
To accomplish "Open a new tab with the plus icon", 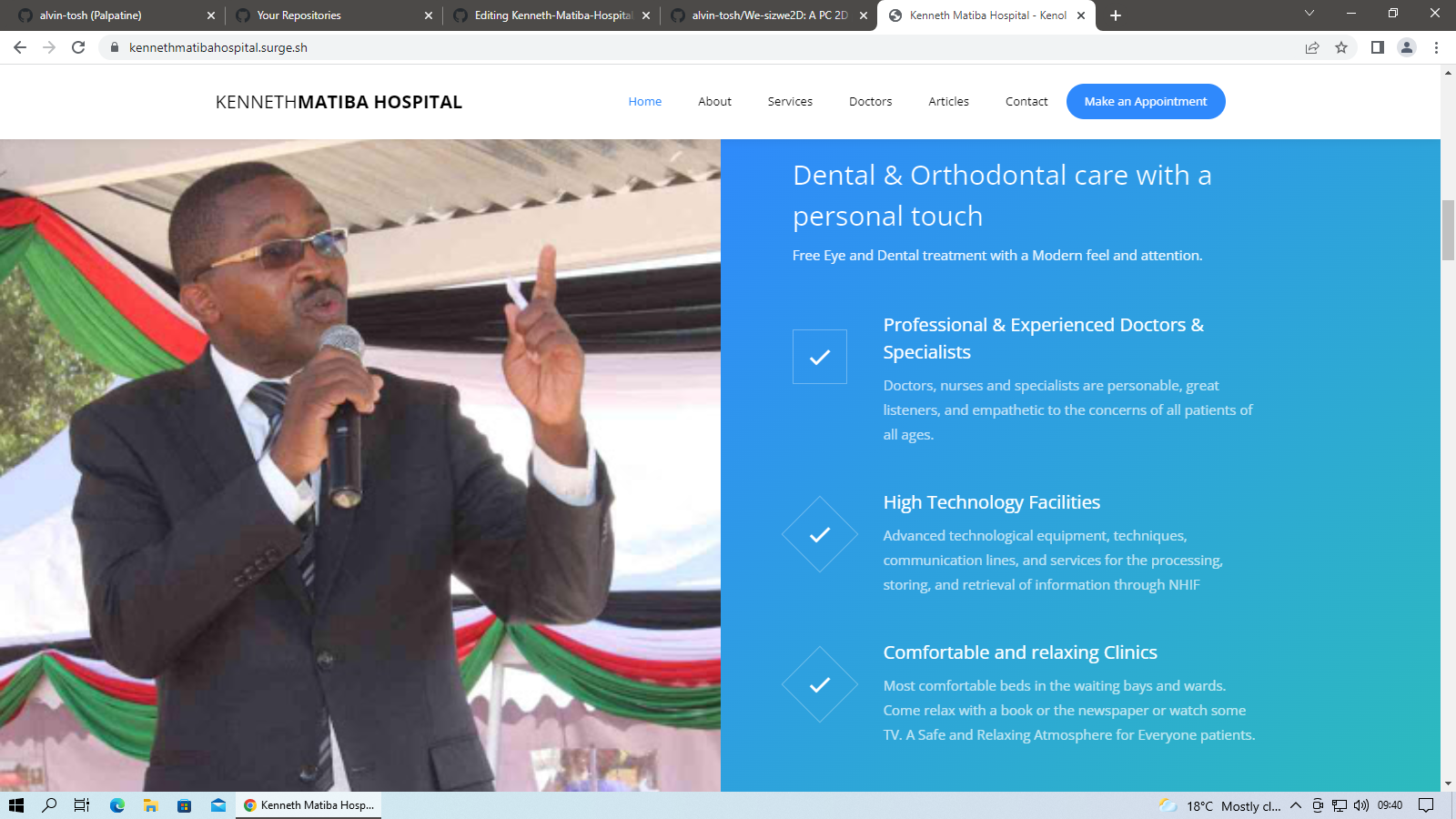I will (x=1116, y=15).
